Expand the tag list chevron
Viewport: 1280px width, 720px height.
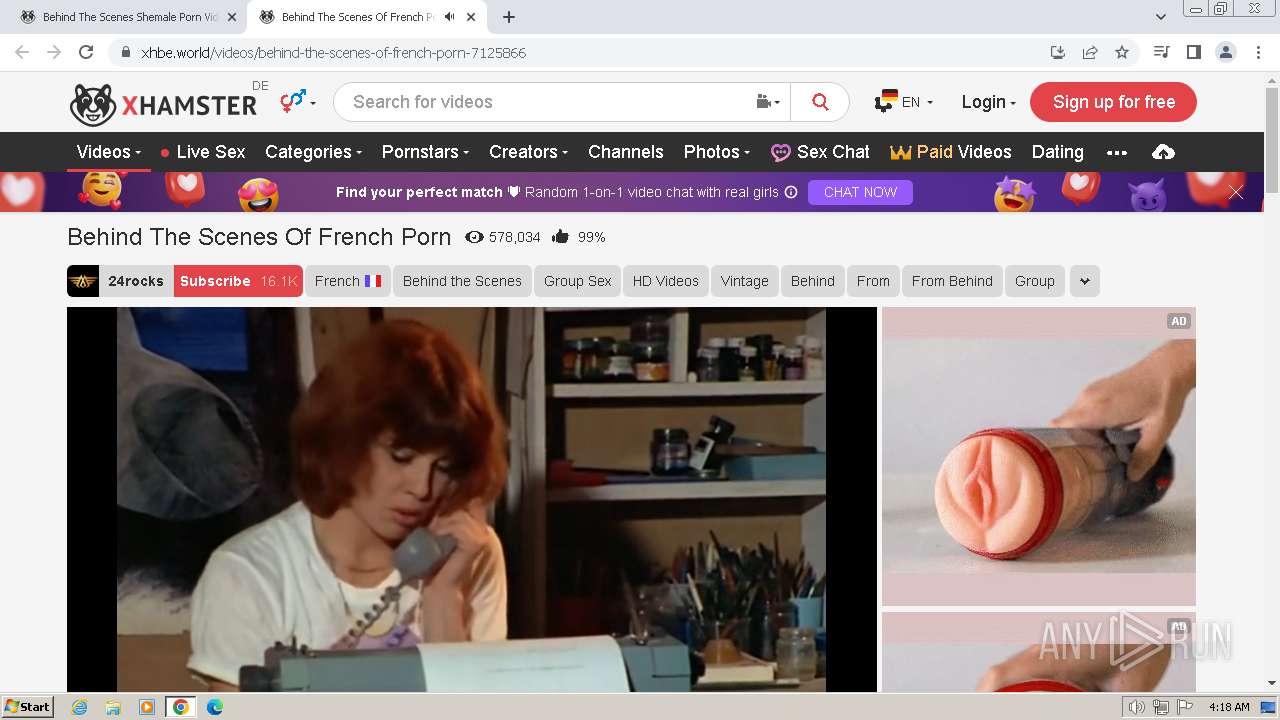click(1085, 281)
